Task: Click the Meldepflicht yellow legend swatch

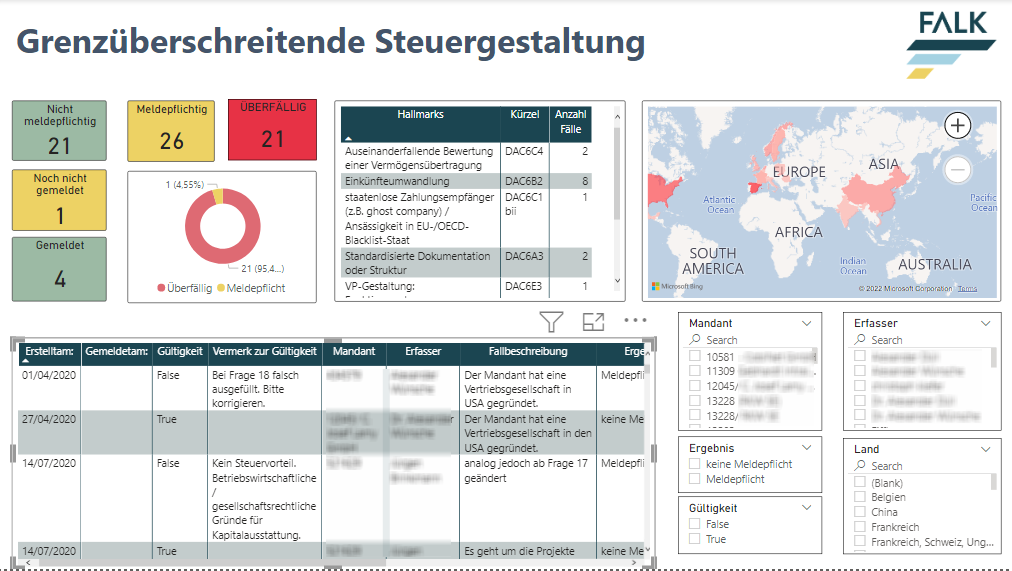Action: [x=221, y=288]
